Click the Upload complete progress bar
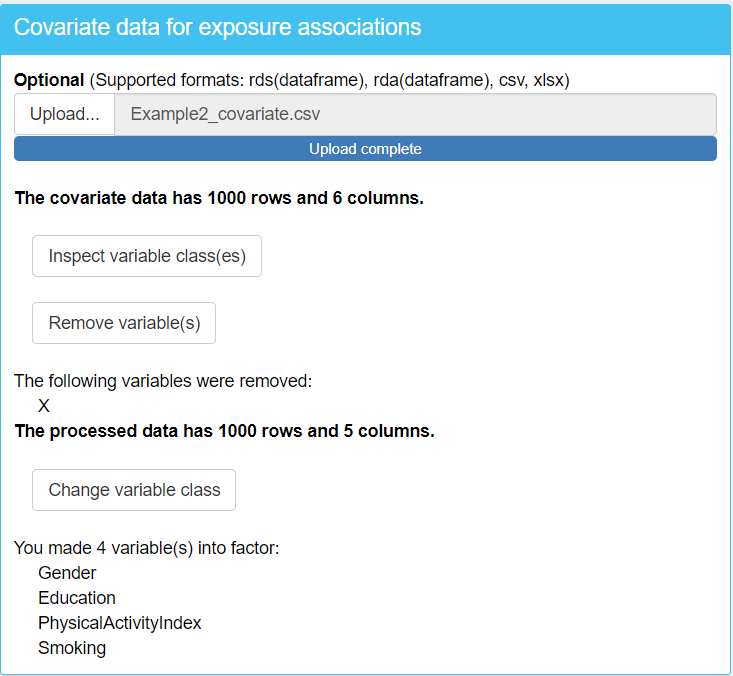 (x=365, y=149)
